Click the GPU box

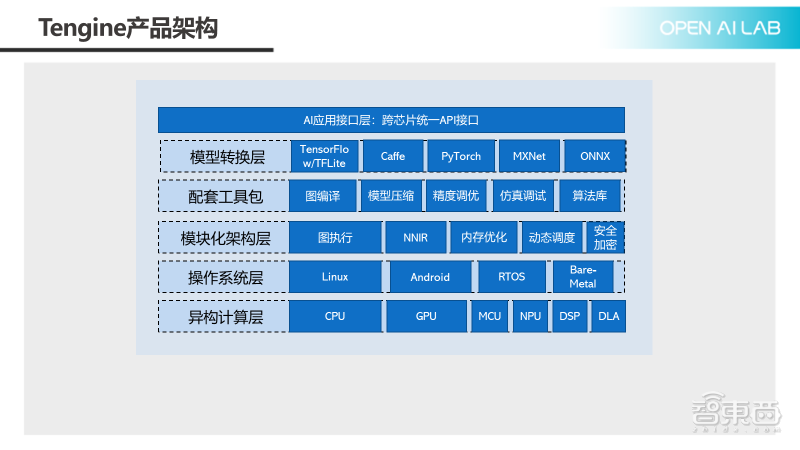427,317
